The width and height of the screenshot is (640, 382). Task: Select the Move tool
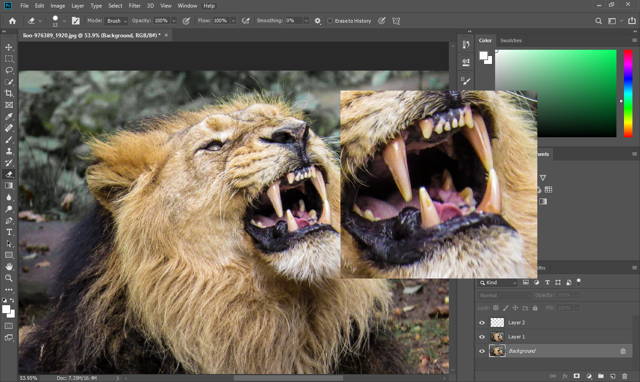click(x=9, y=47)
